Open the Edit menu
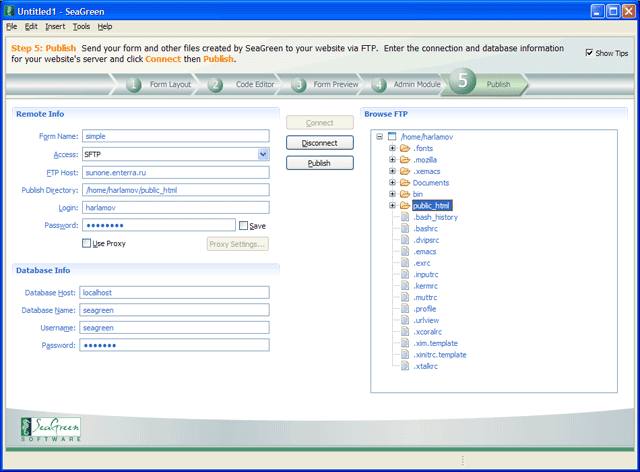Viewport: 640px width, 472px height. point(31,27)
